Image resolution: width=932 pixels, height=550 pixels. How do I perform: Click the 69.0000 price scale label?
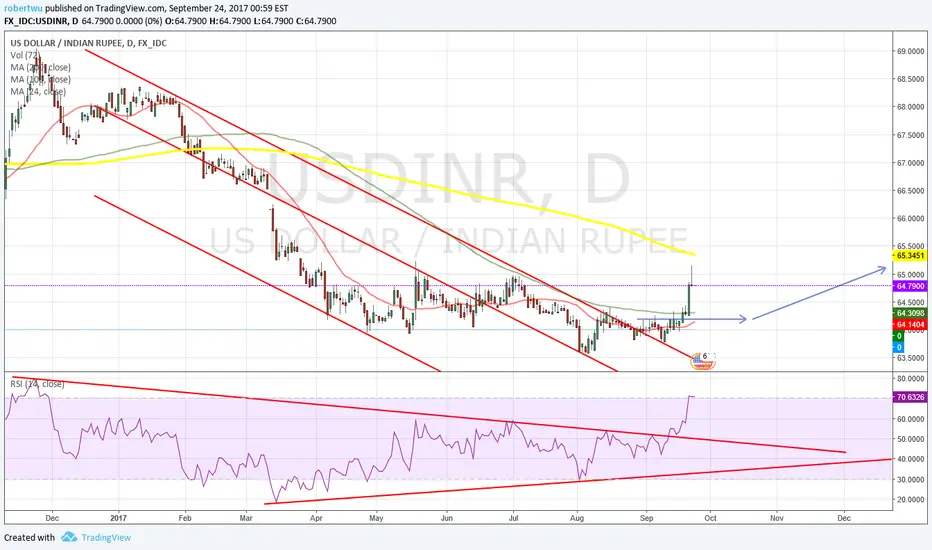coord(909,52)
